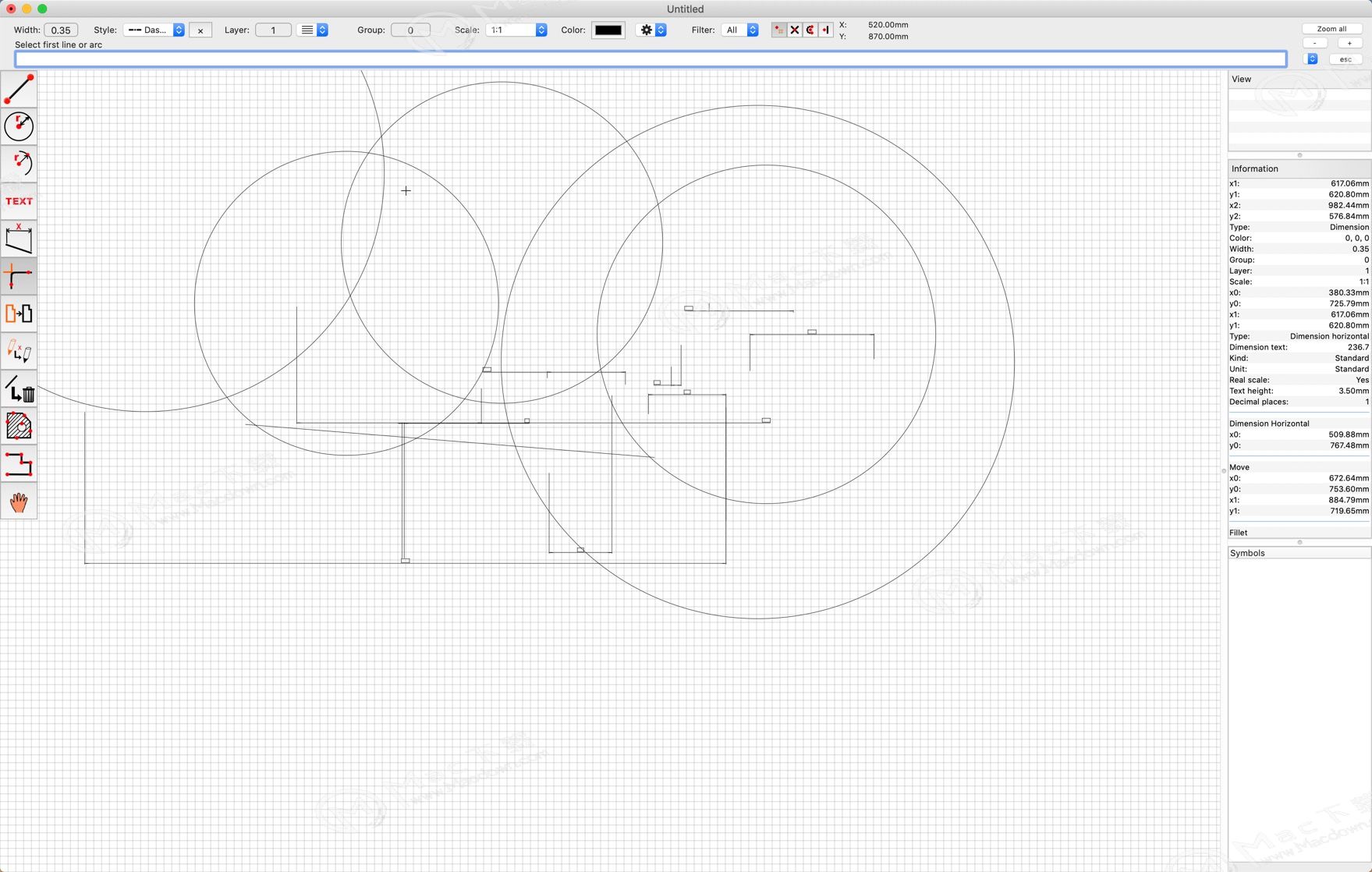Select the Information panel header
The height and width of the screenshot is (872, 1372).
point(1299,168)
